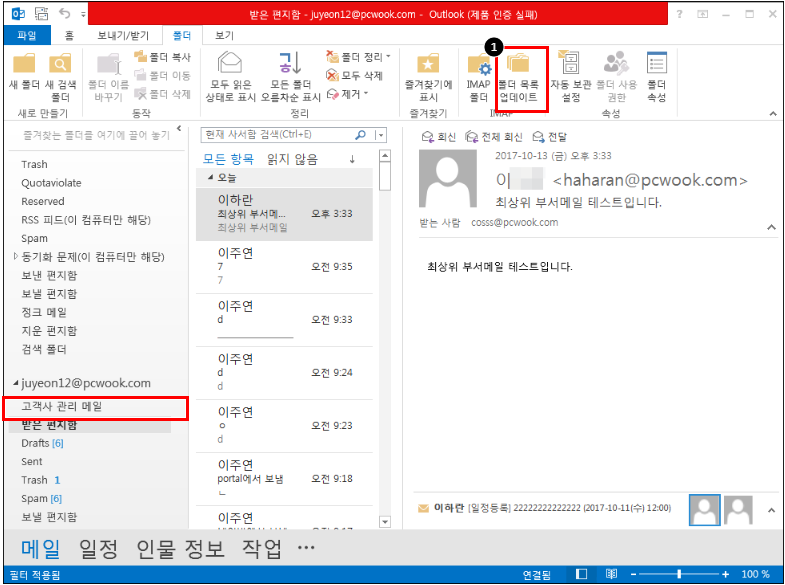Toggle the sort order arrow in message list
Image resolution: width=785 pixels, height=585 pixels.
click(352, 159)
